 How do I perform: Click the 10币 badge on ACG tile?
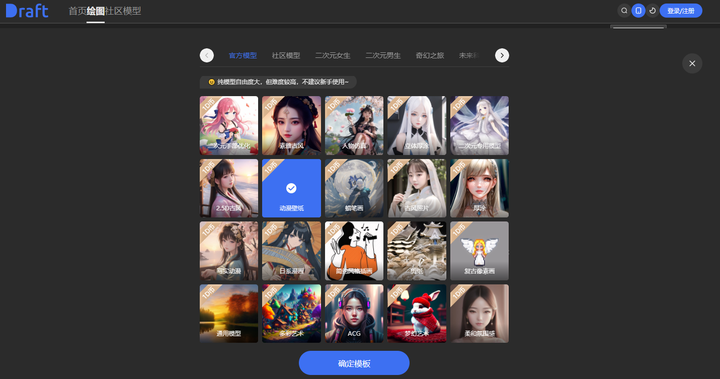334,293
